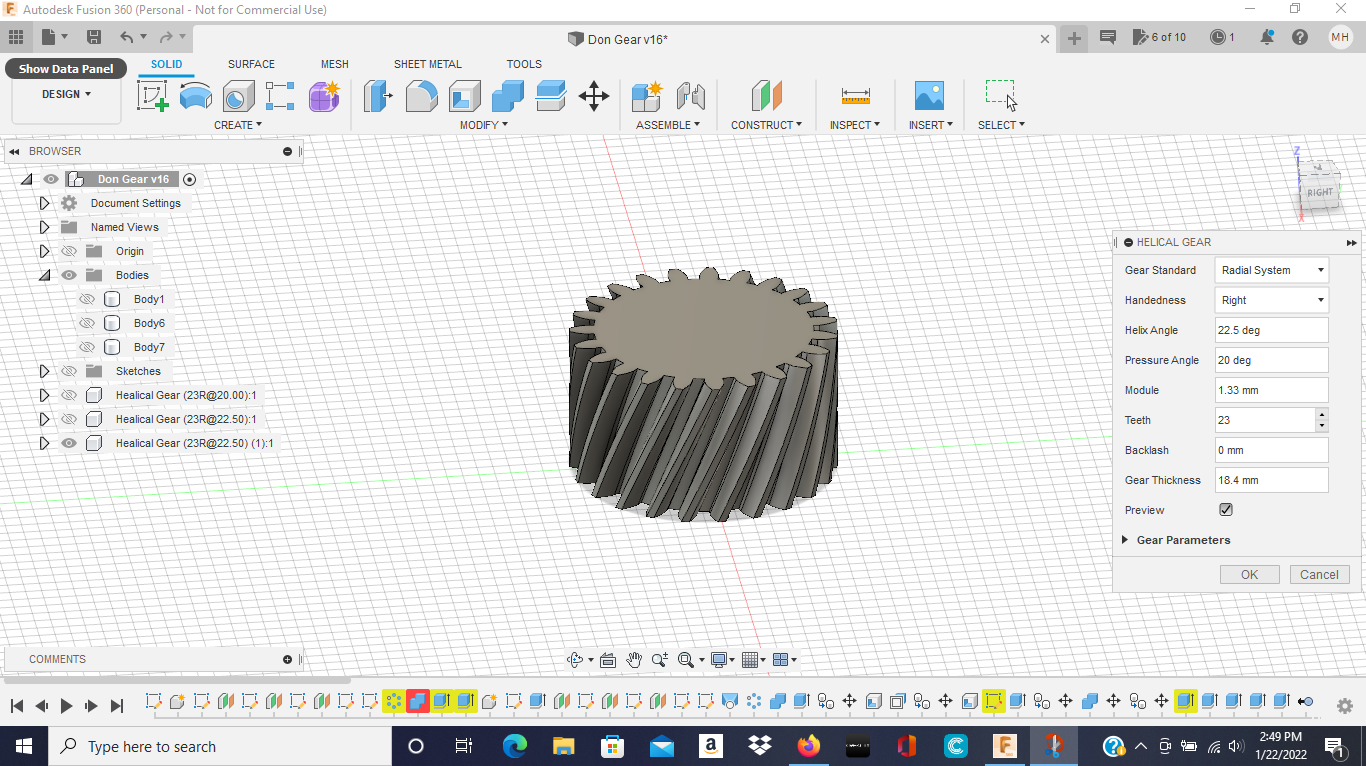The image size is (1366, 766).
Task: Select the Measure tool
Action: [855, 96]
